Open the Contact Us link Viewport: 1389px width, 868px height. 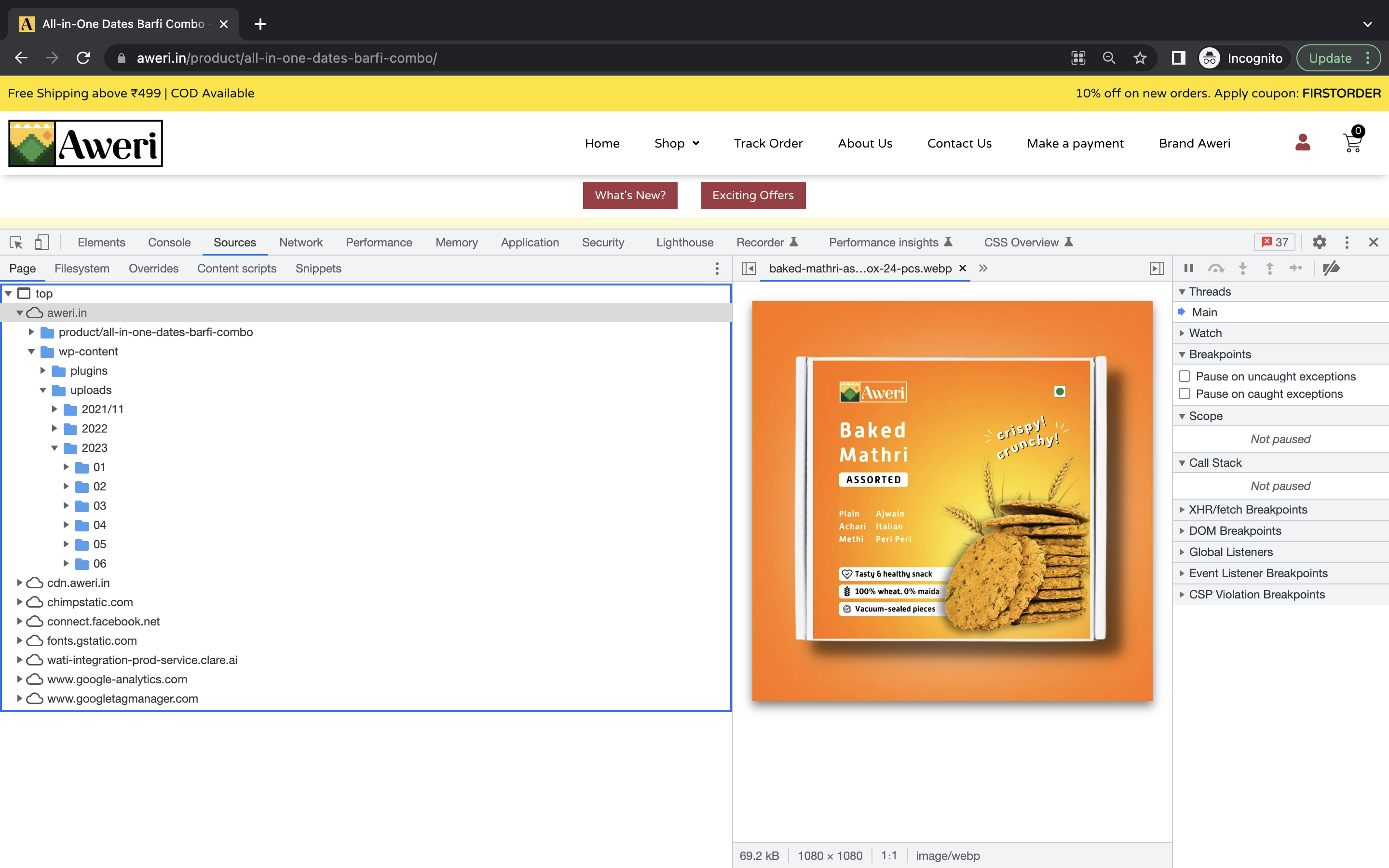[x=959, y=144]
